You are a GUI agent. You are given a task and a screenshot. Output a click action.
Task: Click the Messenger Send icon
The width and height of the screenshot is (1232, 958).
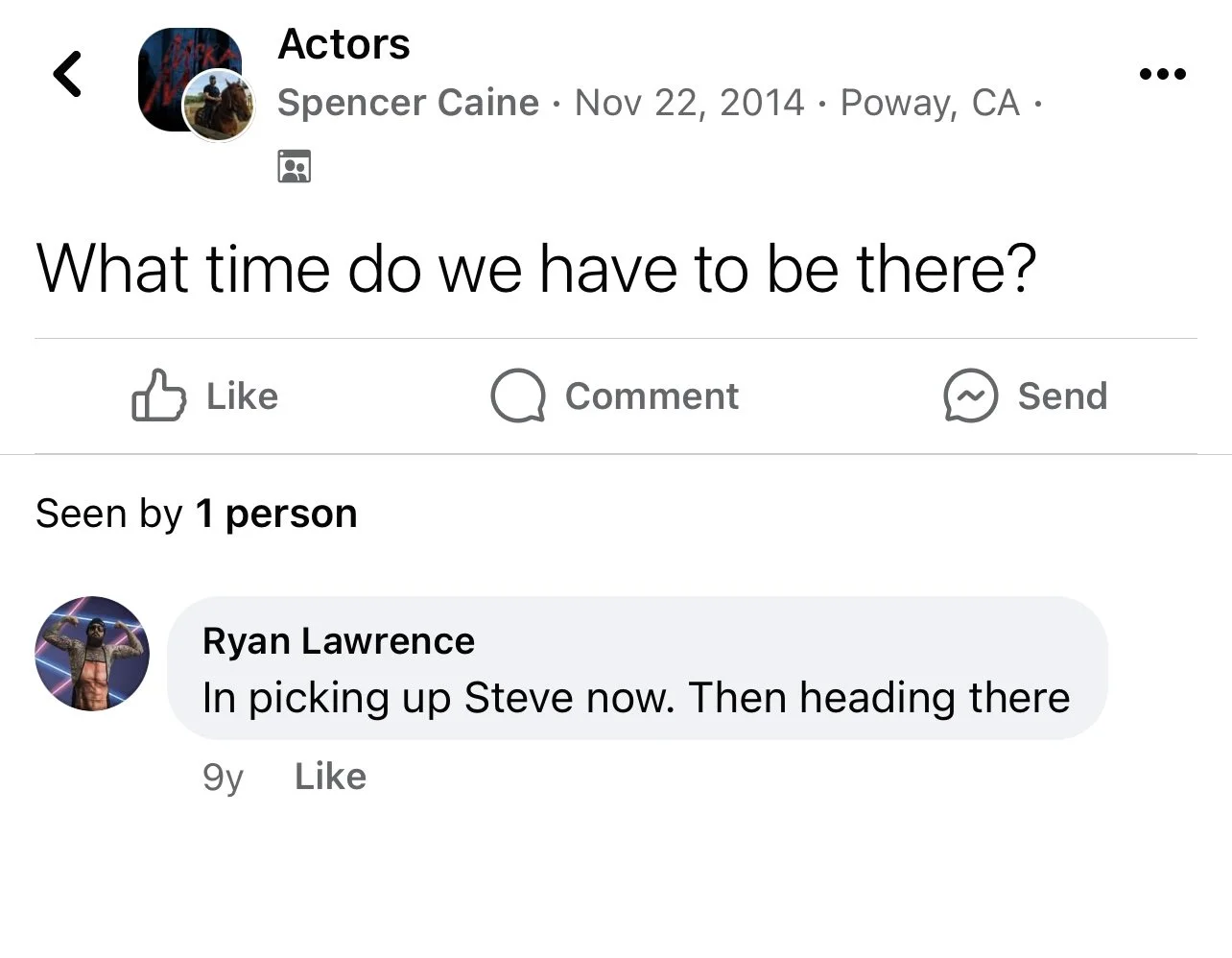(x=970, y=395)
